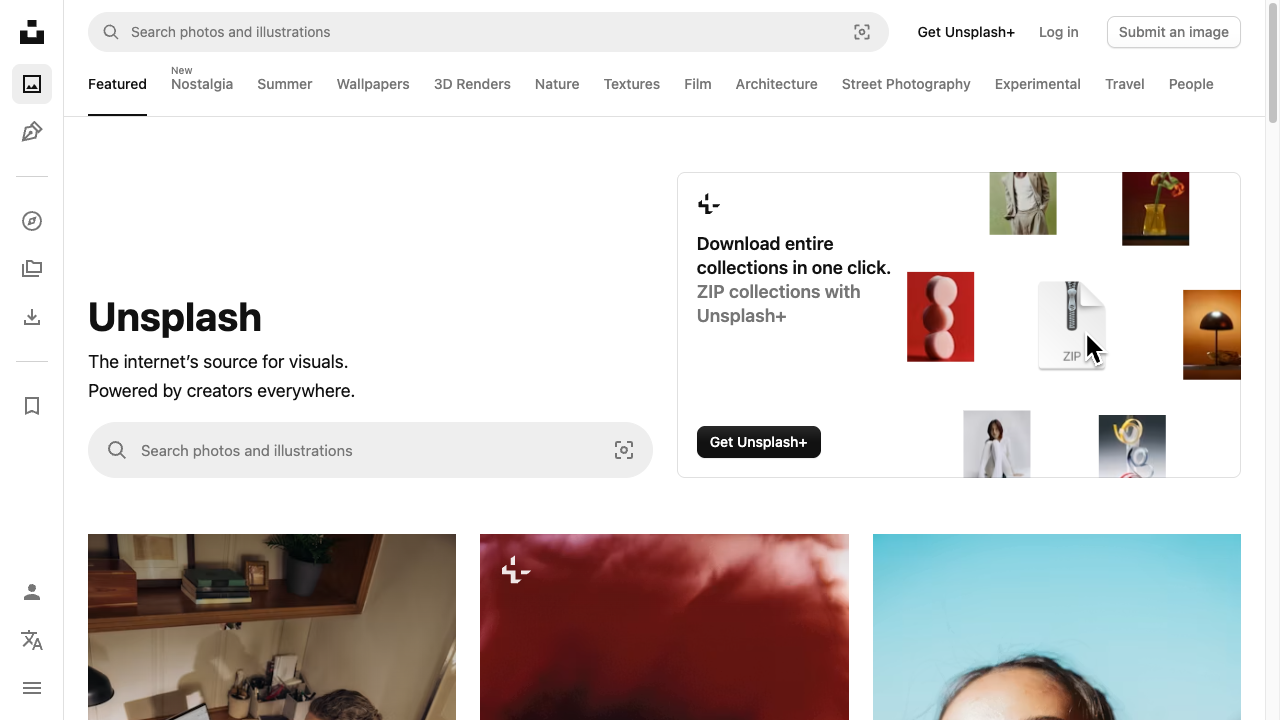Select the 3D Renders tab

tap(472, 84)
